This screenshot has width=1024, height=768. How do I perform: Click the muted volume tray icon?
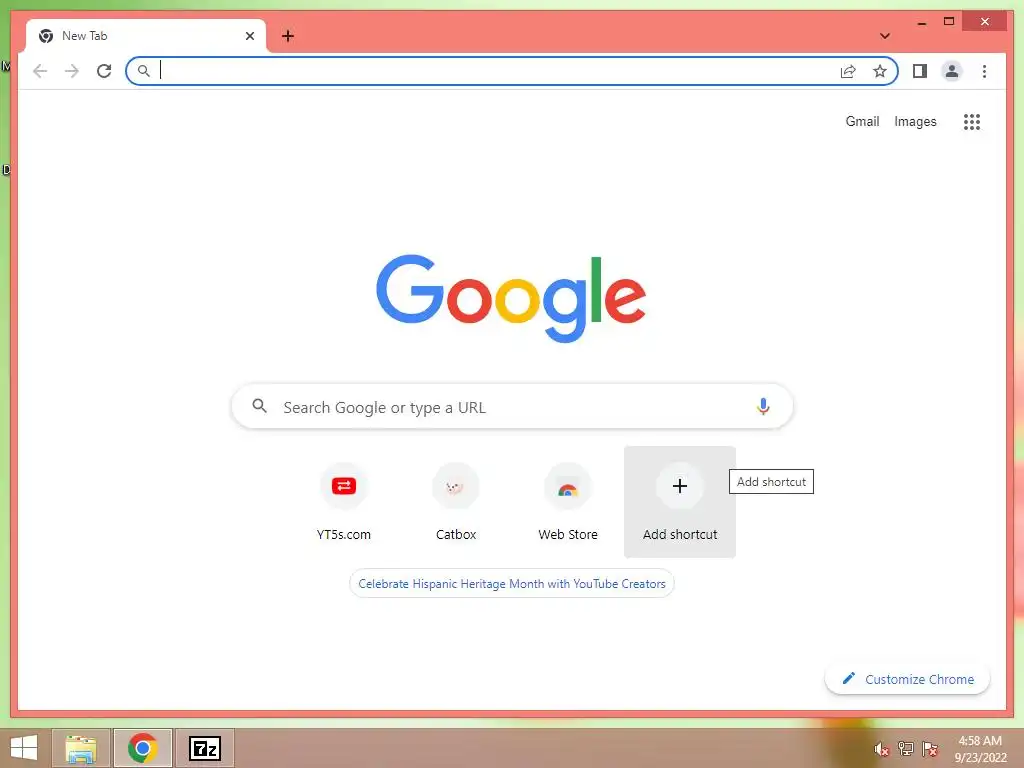pyautogui.click(x=882, y=749)
